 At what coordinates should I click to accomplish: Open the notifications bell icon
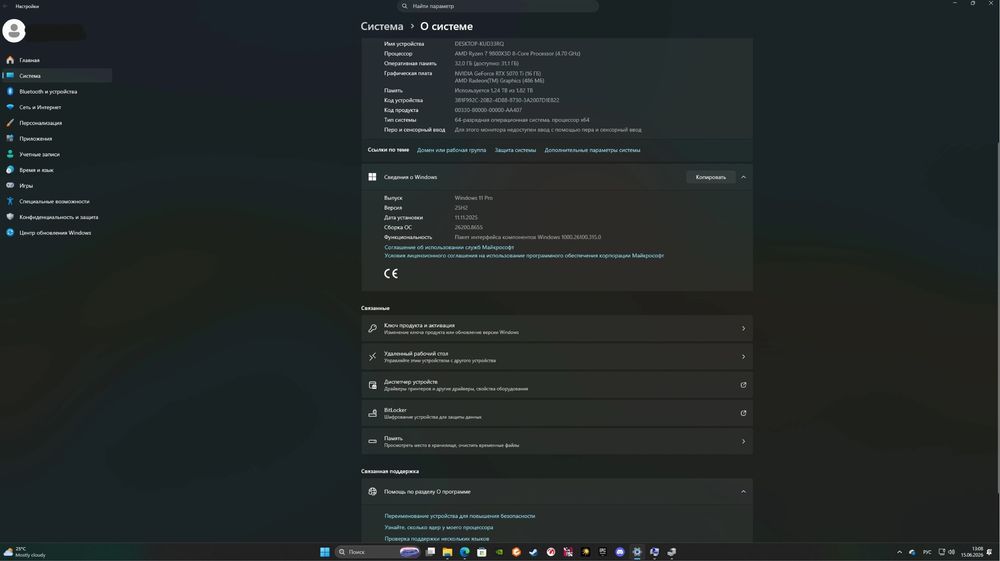pos(990,552)
